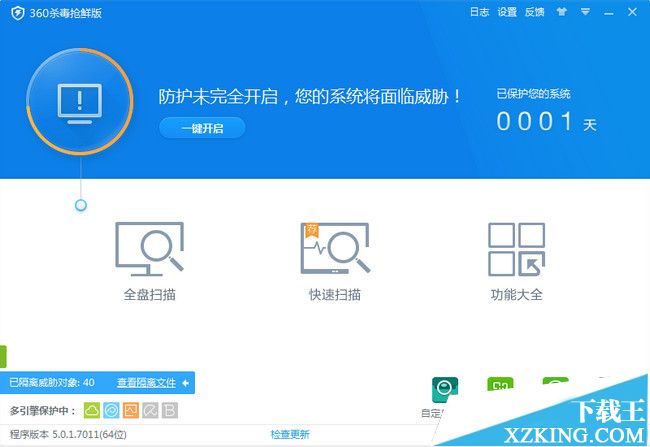Enable the gray B engine icon
The image size is (650, 447).
pyautogui.click(x=169, y=410)
